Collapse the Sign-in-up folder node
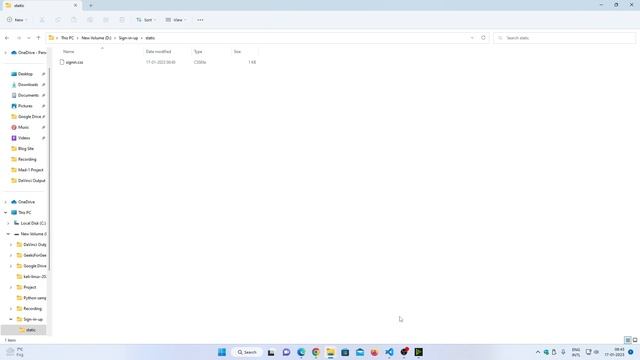Screen dimensions: 640x360 (11, 319)
